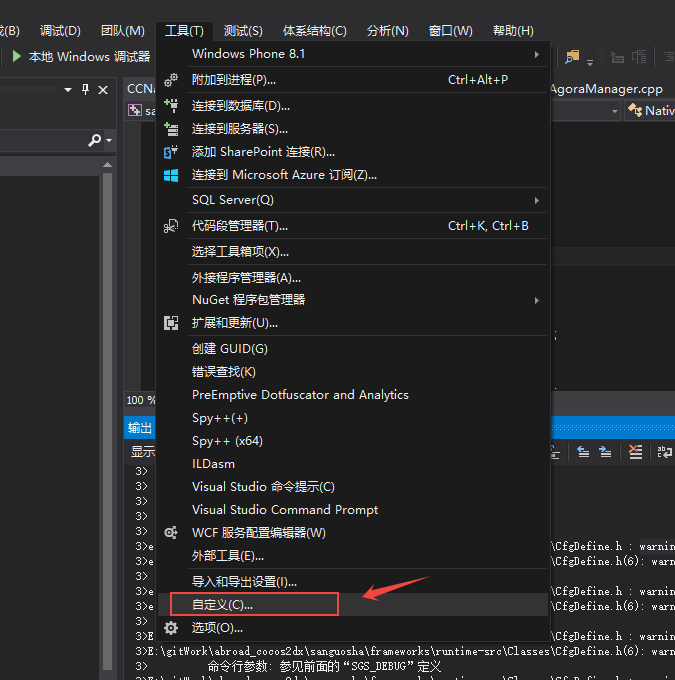Open the 分析(N) menu
This screenshot has width=675, height=680.
tap(388, 31)
